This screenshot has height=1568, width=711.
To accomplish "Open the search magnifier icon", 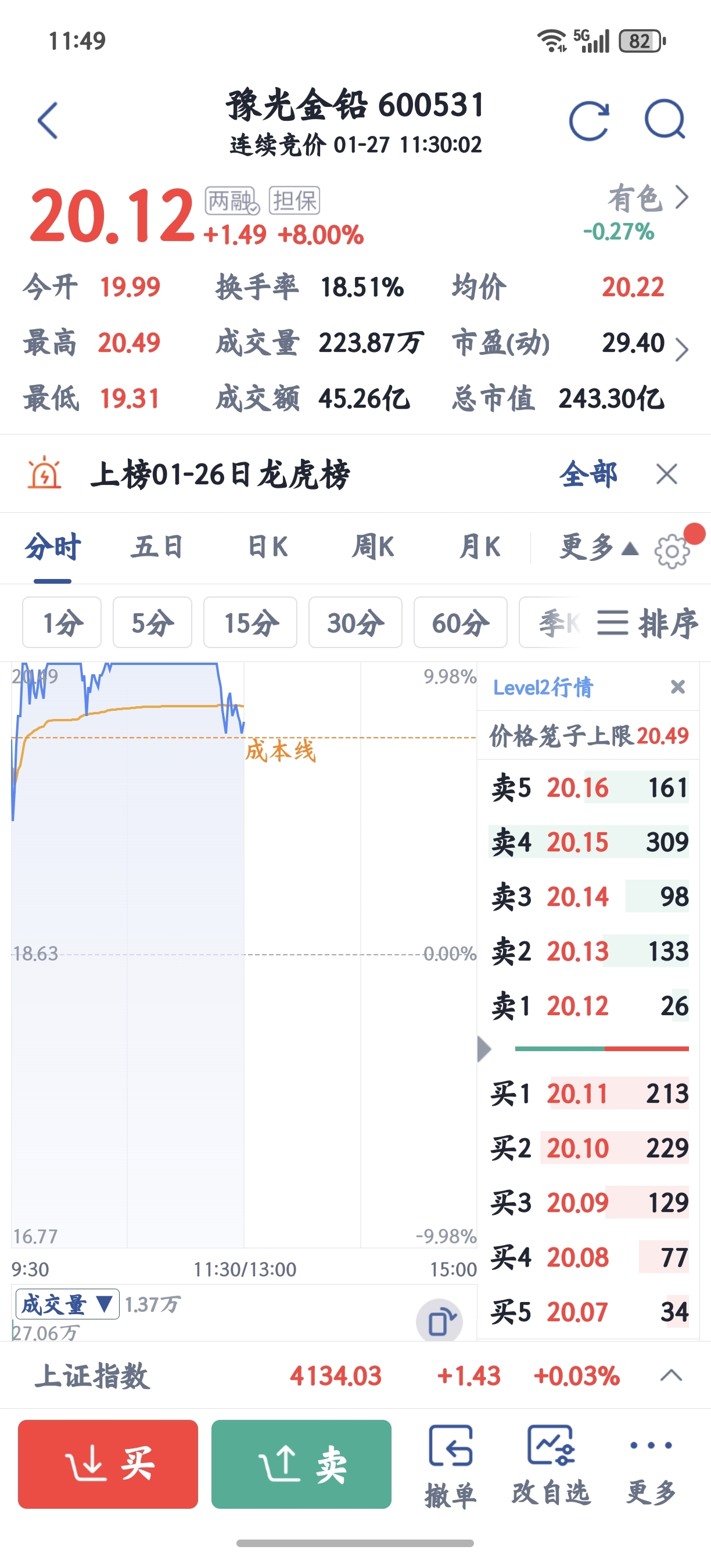I will tap(665, 119).
